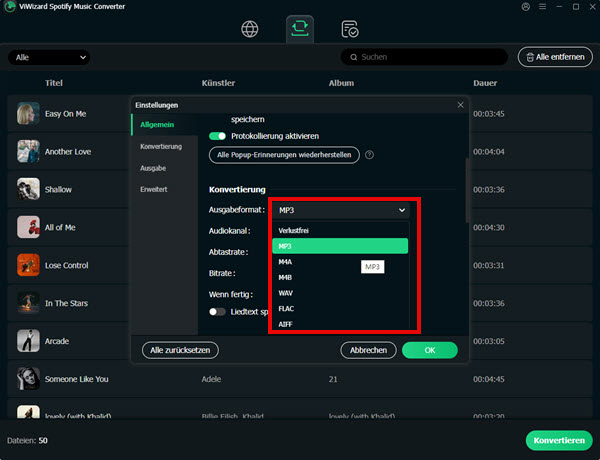
Task: Click Alle entfernen button
Action: click(555, 57)
